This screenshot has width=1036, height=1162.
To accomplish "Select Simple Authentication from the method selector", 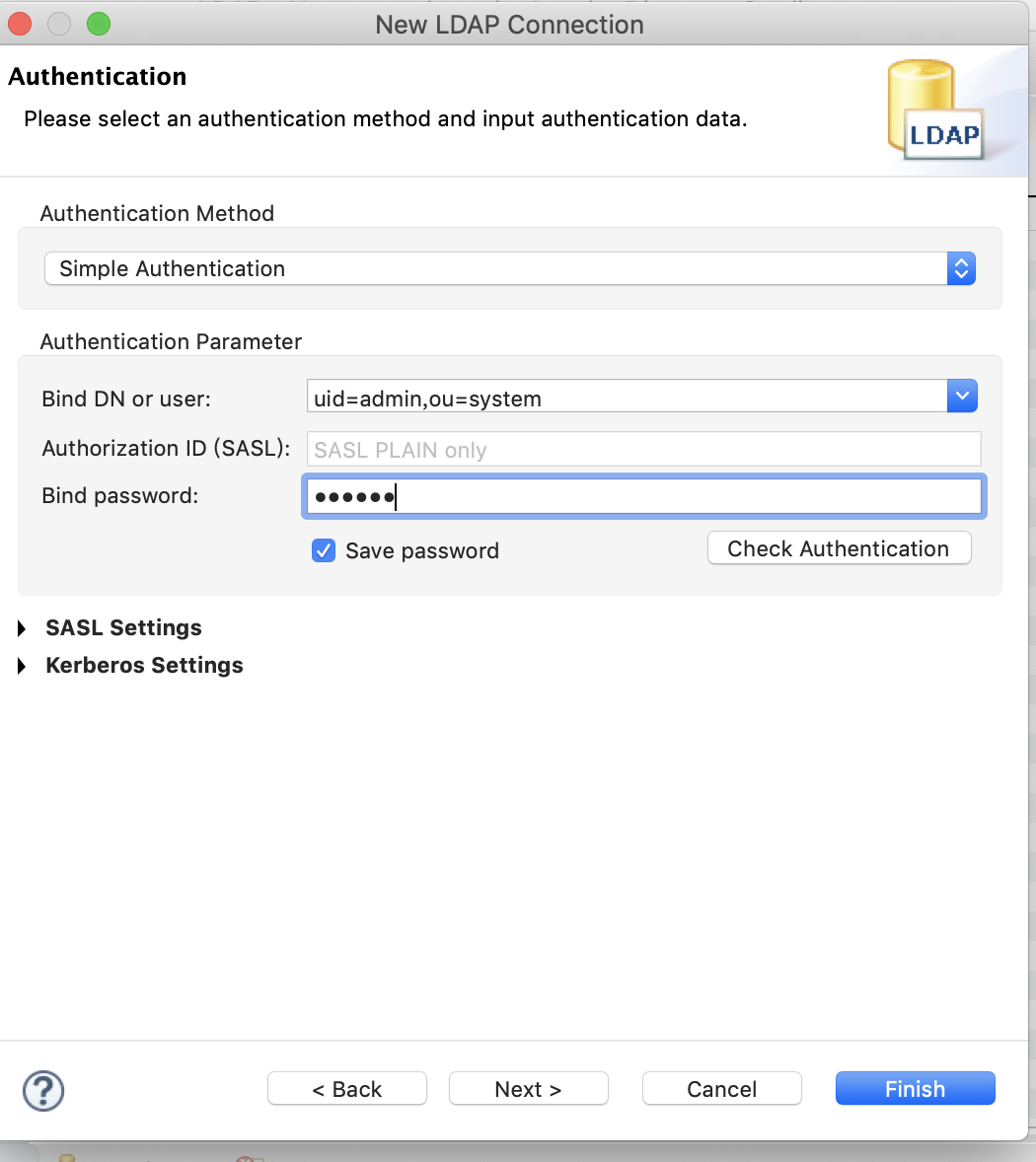I will pyautogui.click(x=508, y=268).
